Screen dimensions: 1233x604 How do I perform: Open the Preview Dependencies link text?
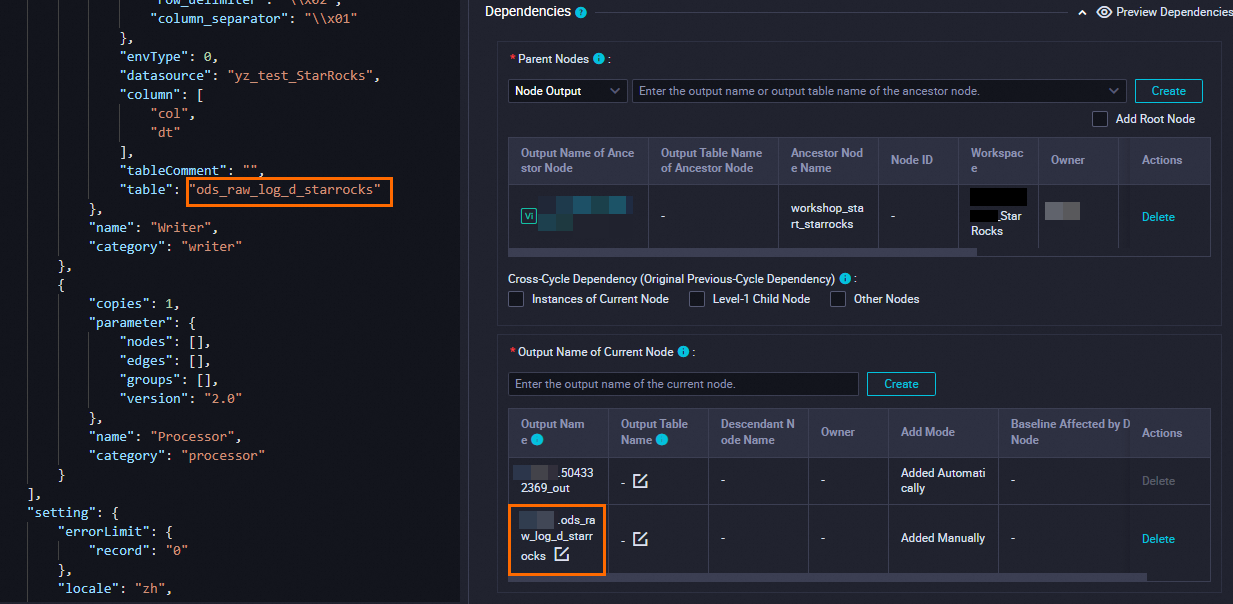(x=1174, y=12)
